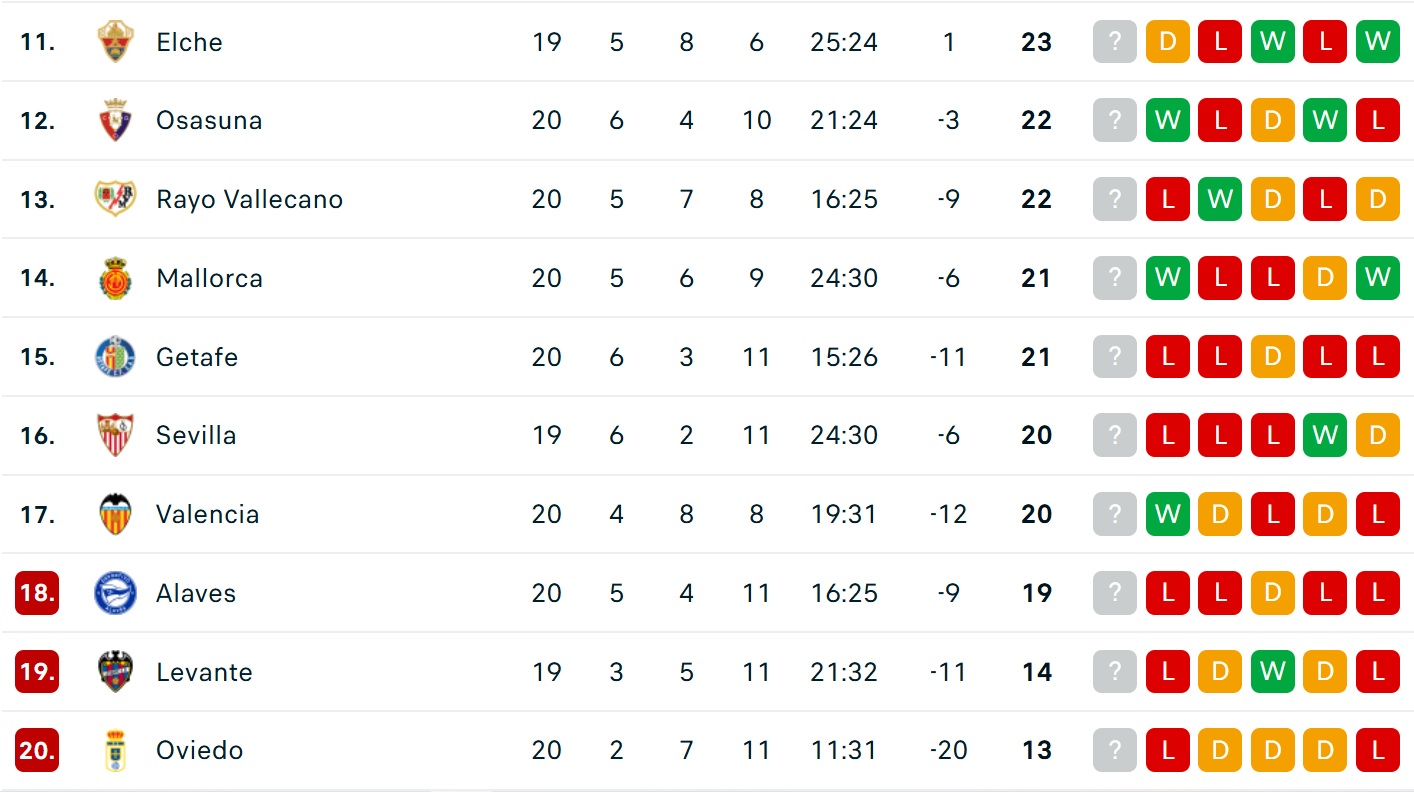Click the Valencia bat crest icon
The image size is (1414, 792).
click(x=115, y=514)
